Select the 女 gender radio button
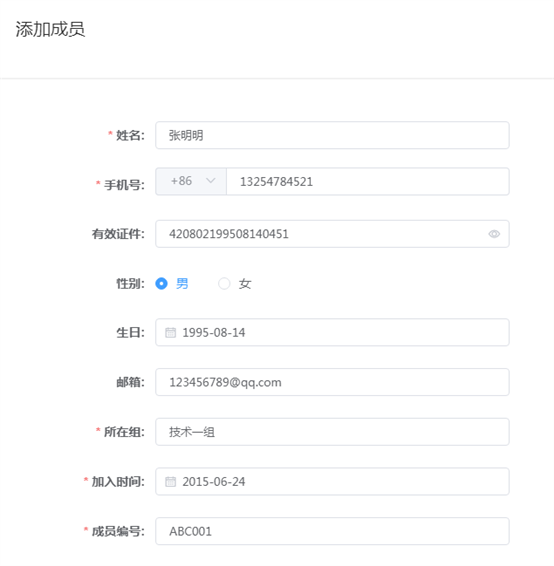This screenshot has width=554, height=566. [224, 283]
